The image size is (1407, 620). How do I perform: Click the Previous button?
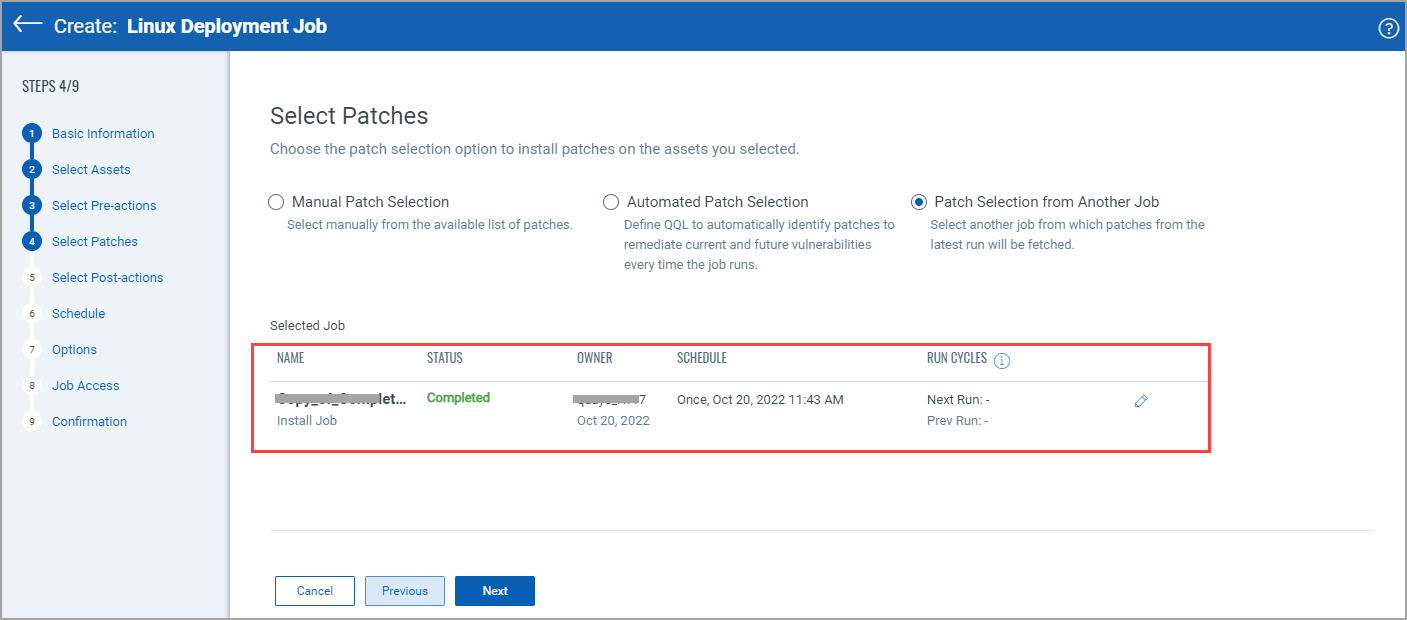405,591
